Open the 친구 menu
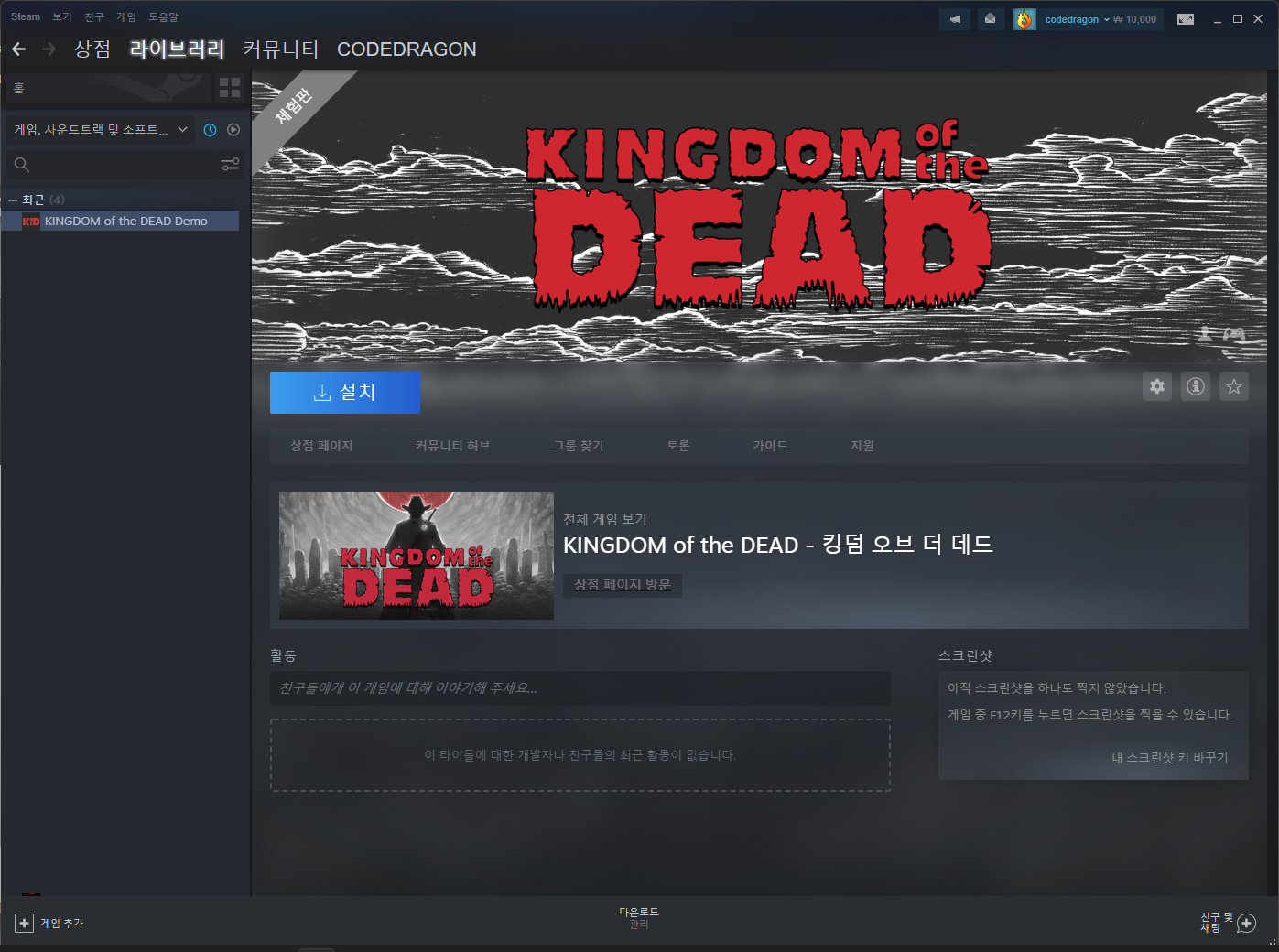The height and width of the screenshot is (952, 1279). click(x=94, y=16)
